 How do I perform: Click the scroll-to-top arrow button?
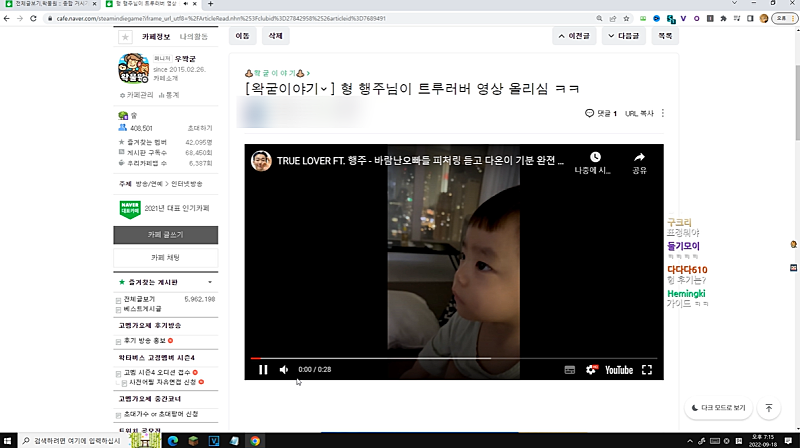click(x=768, y=408)
